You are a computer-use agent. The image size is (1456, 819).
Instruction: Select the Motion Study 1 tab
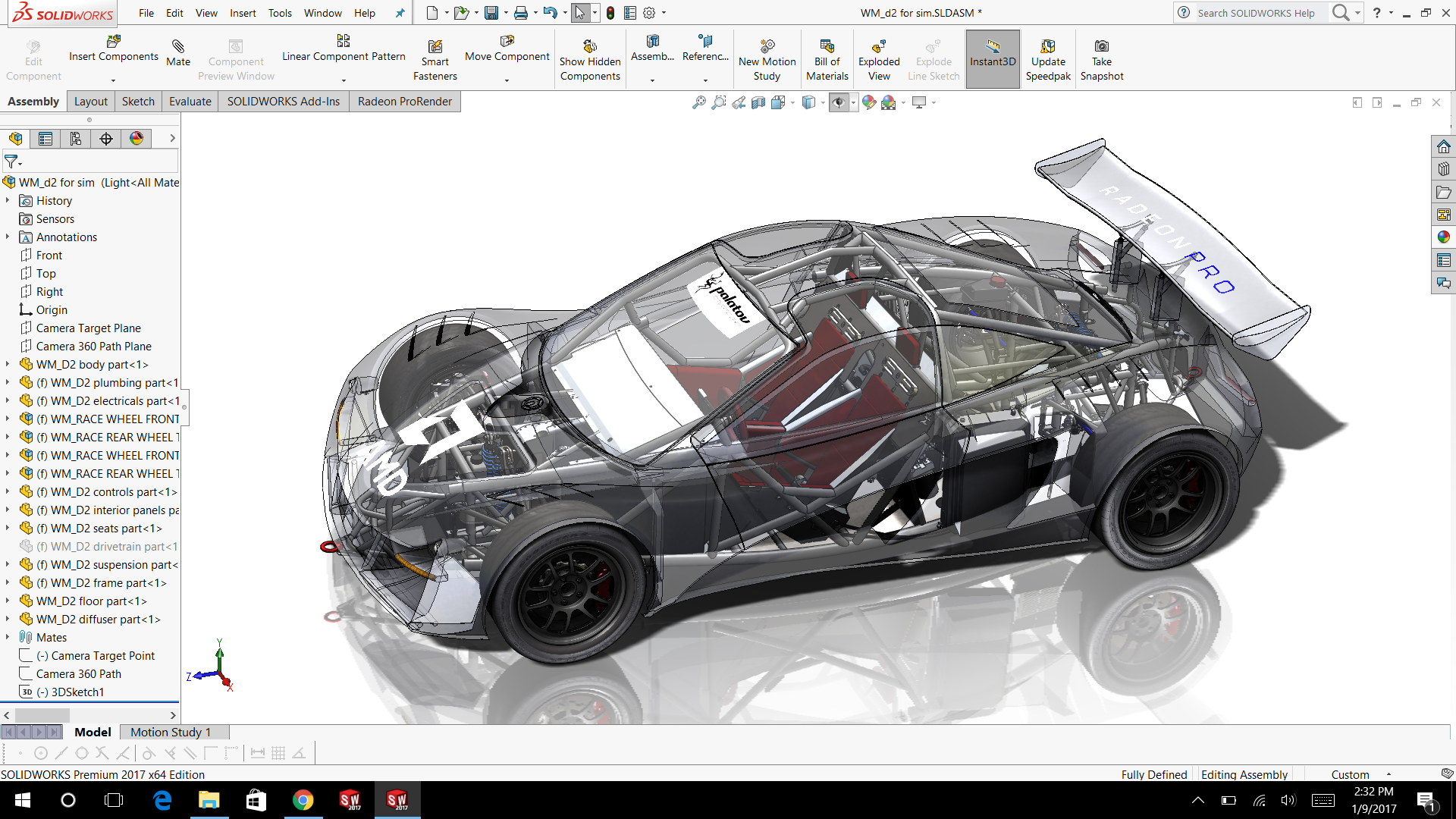pos(170,732)
